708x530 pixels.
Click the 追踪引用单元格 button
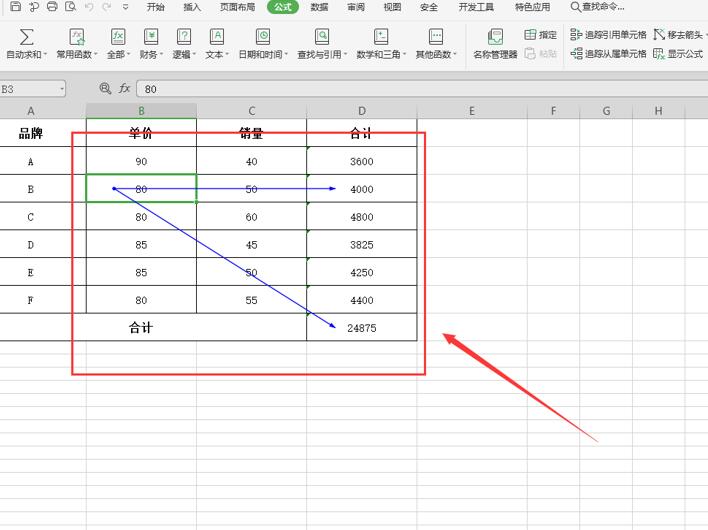608,35
